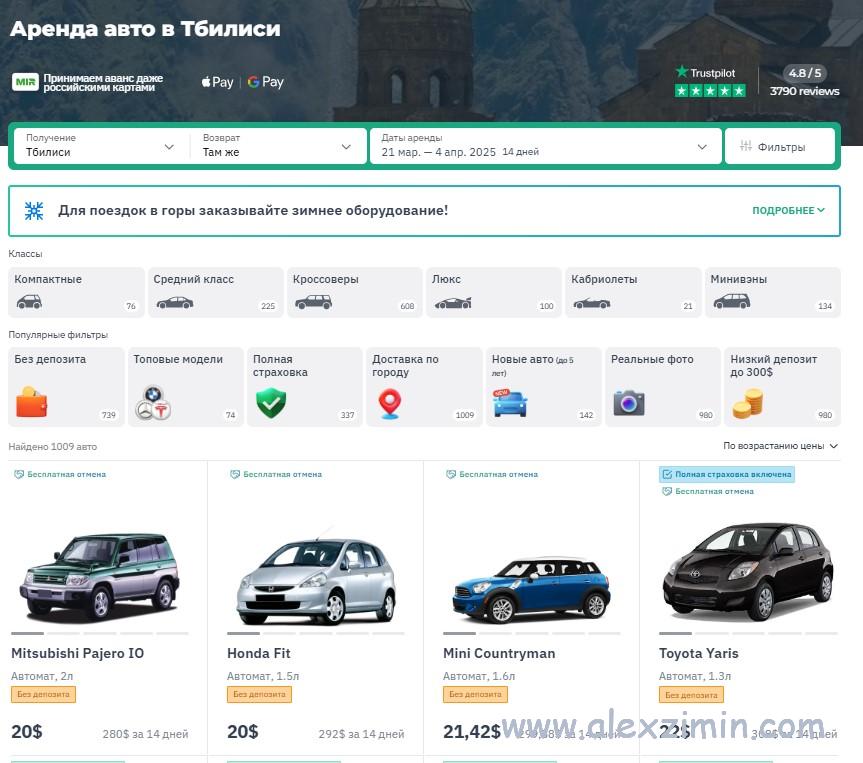863x763 pixels.
Task: Click free cancellation icon on Mitsubishi Pajero card
Action: (19, 475)
